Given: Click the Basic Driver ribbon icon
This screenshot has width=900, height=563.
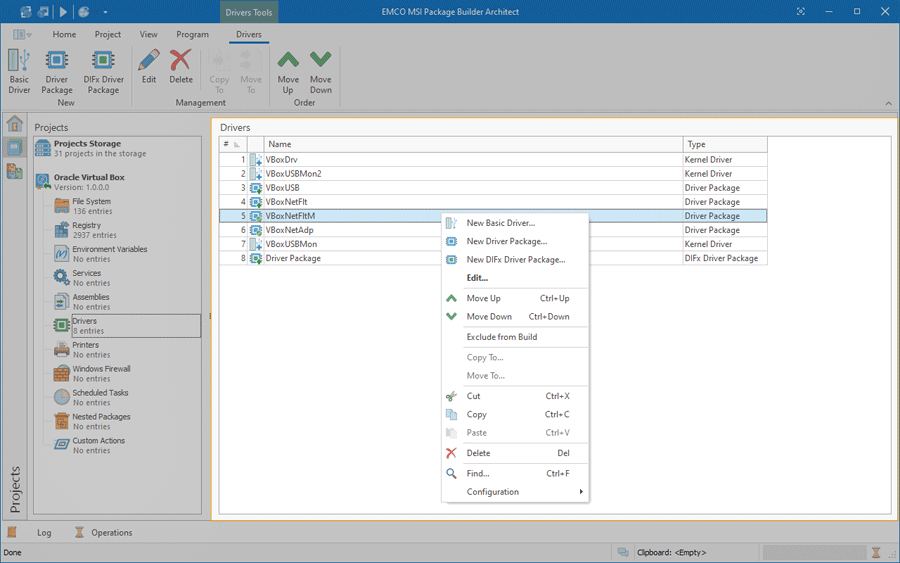Looking at the screenshot, I should [x=19, y=60].
